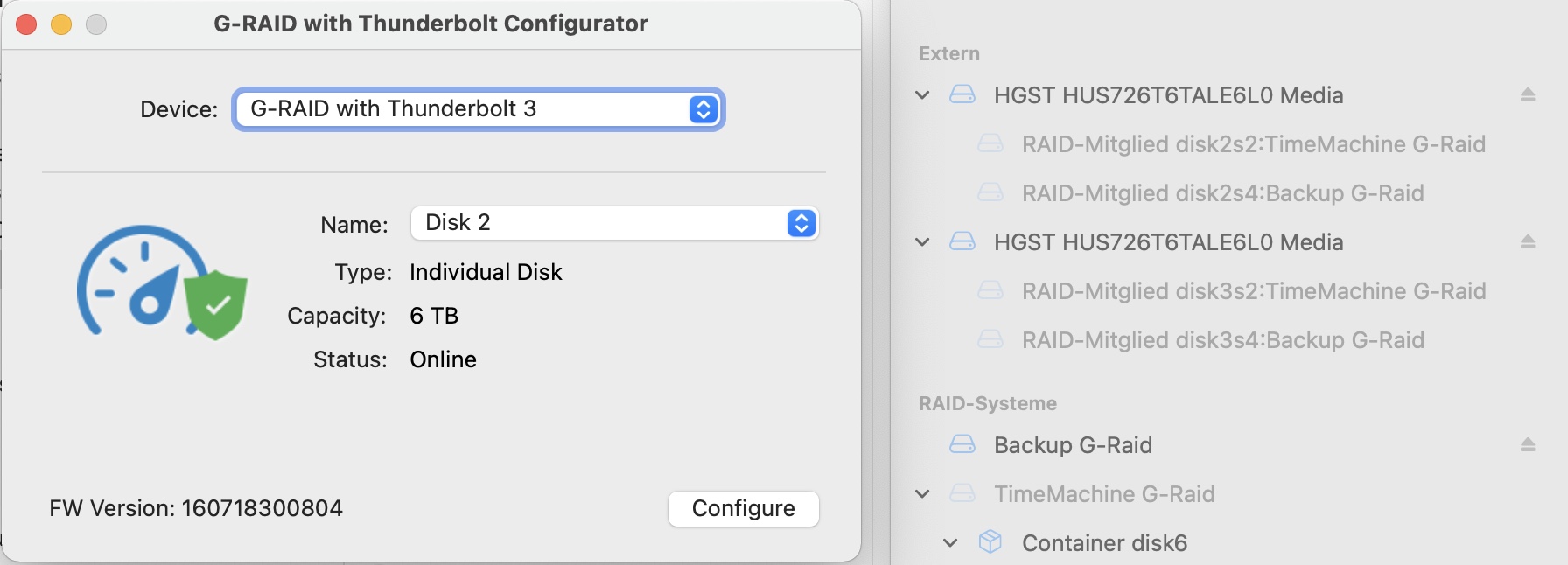Image resolution: width=1568 pixels, height=565 pixels.
Task: Eject the Backup G-Raid volume
Action: pos(1528,444)
